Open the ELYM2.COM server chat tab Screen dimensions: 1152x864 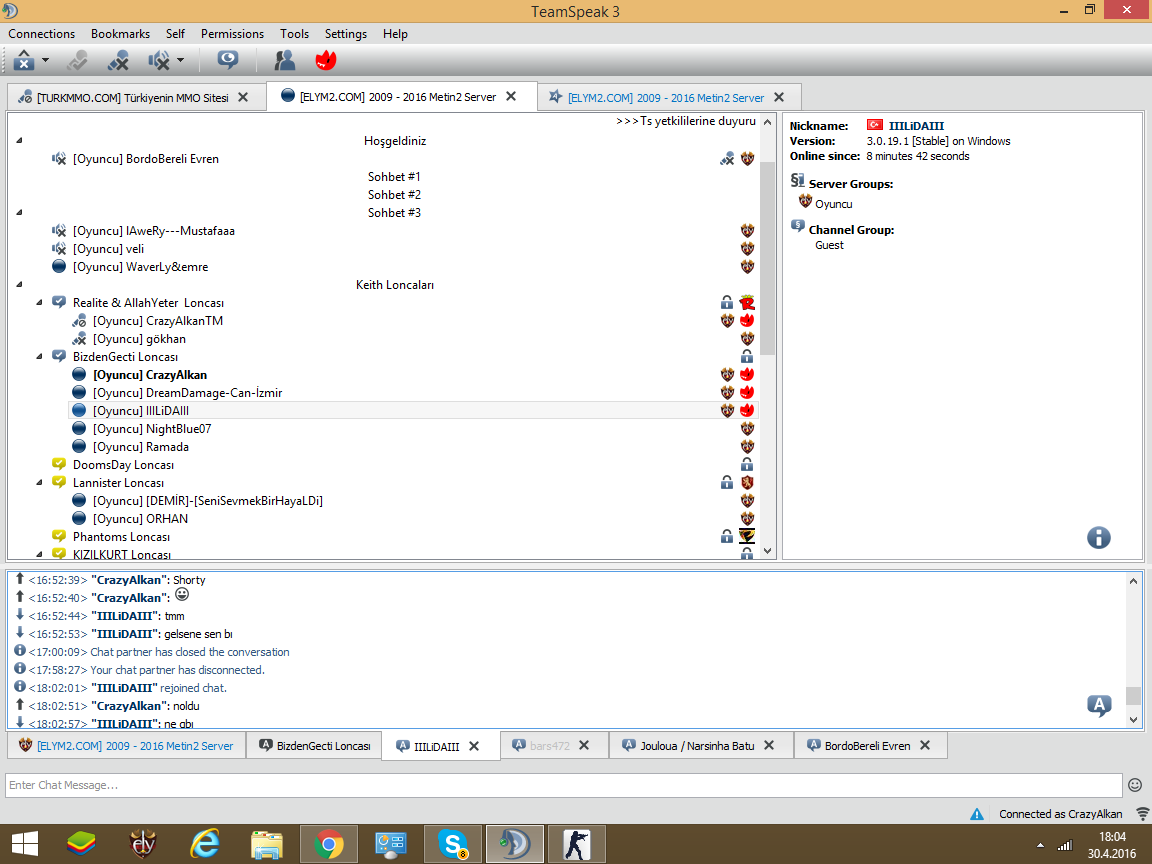(126, 746)
